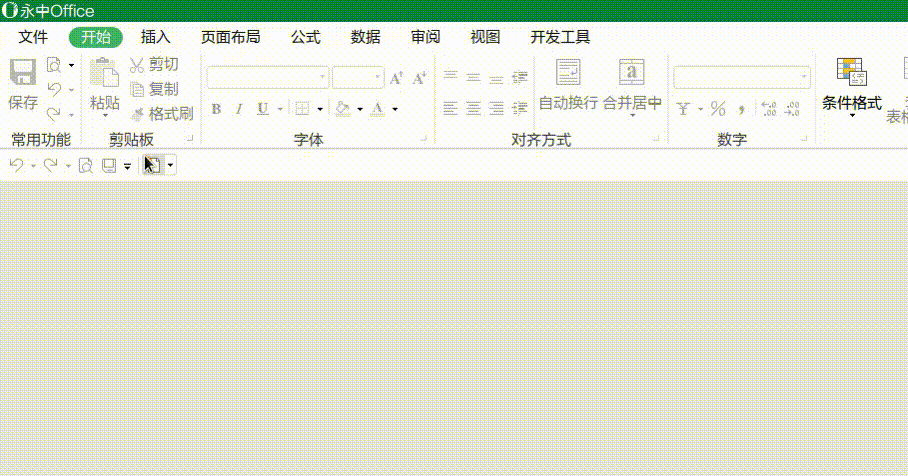908x476 pixels.
Task: Open the 开发工具 tab
Action: click(x=560, y=37)
